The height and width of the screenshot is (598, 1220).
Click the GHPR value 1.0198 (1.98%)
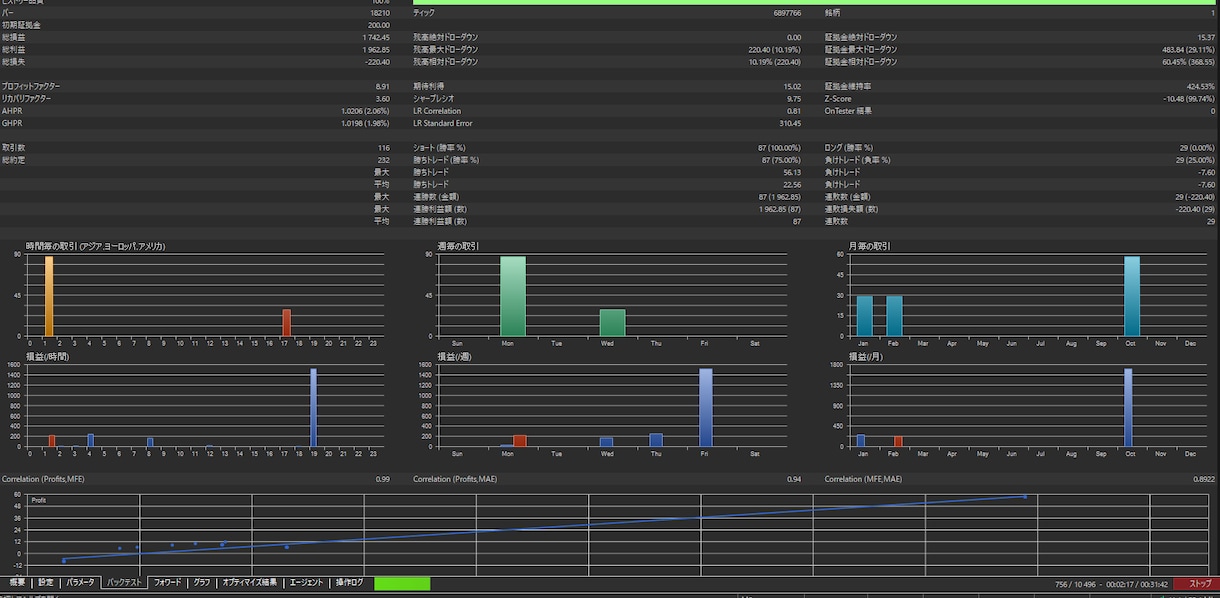(x=365, y=123)
